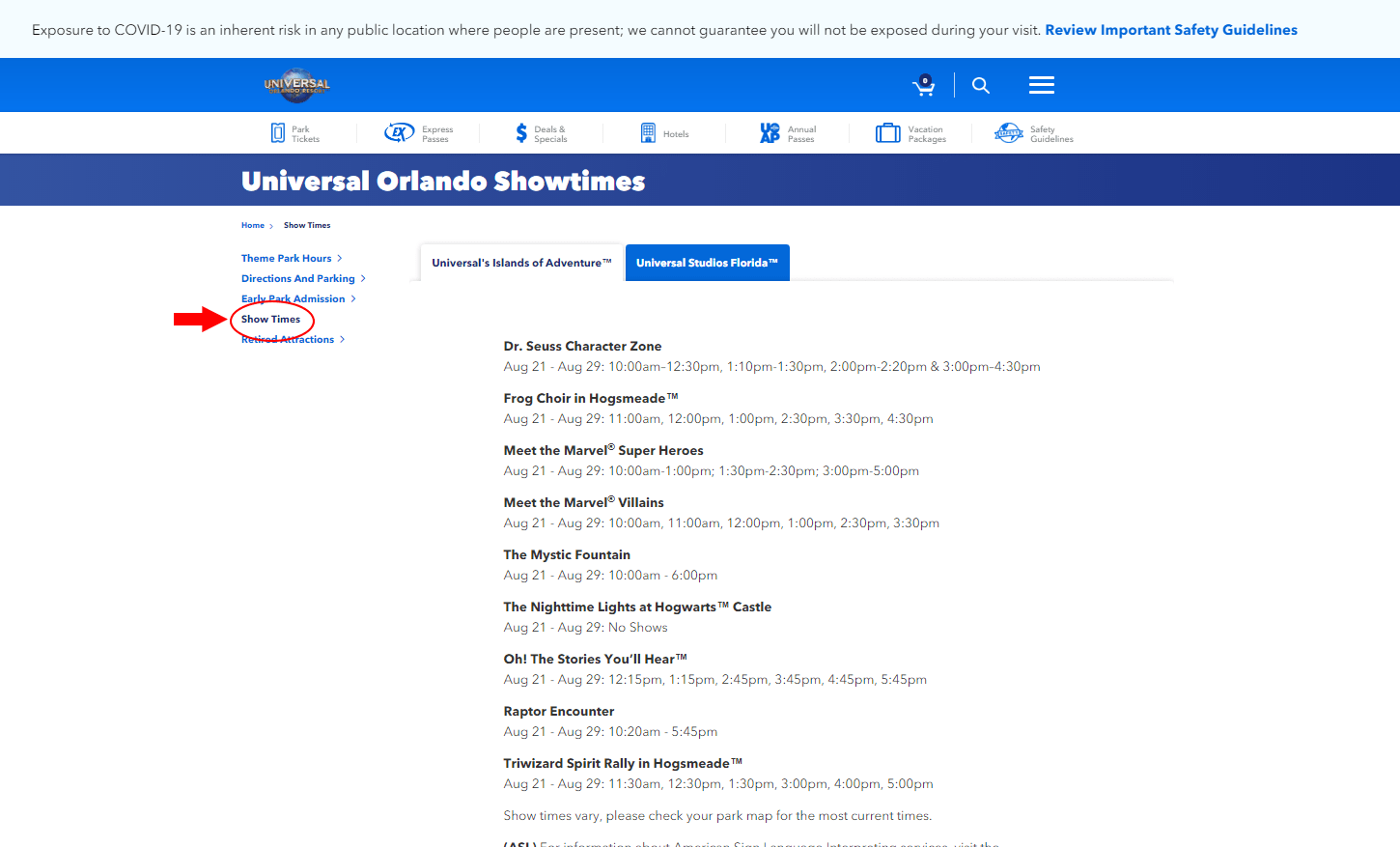Click the Frog Choir in Hogsmeade heading
Image resolution: width=1400 pixels, height=847 pixels.
click(x=591, y=398)
